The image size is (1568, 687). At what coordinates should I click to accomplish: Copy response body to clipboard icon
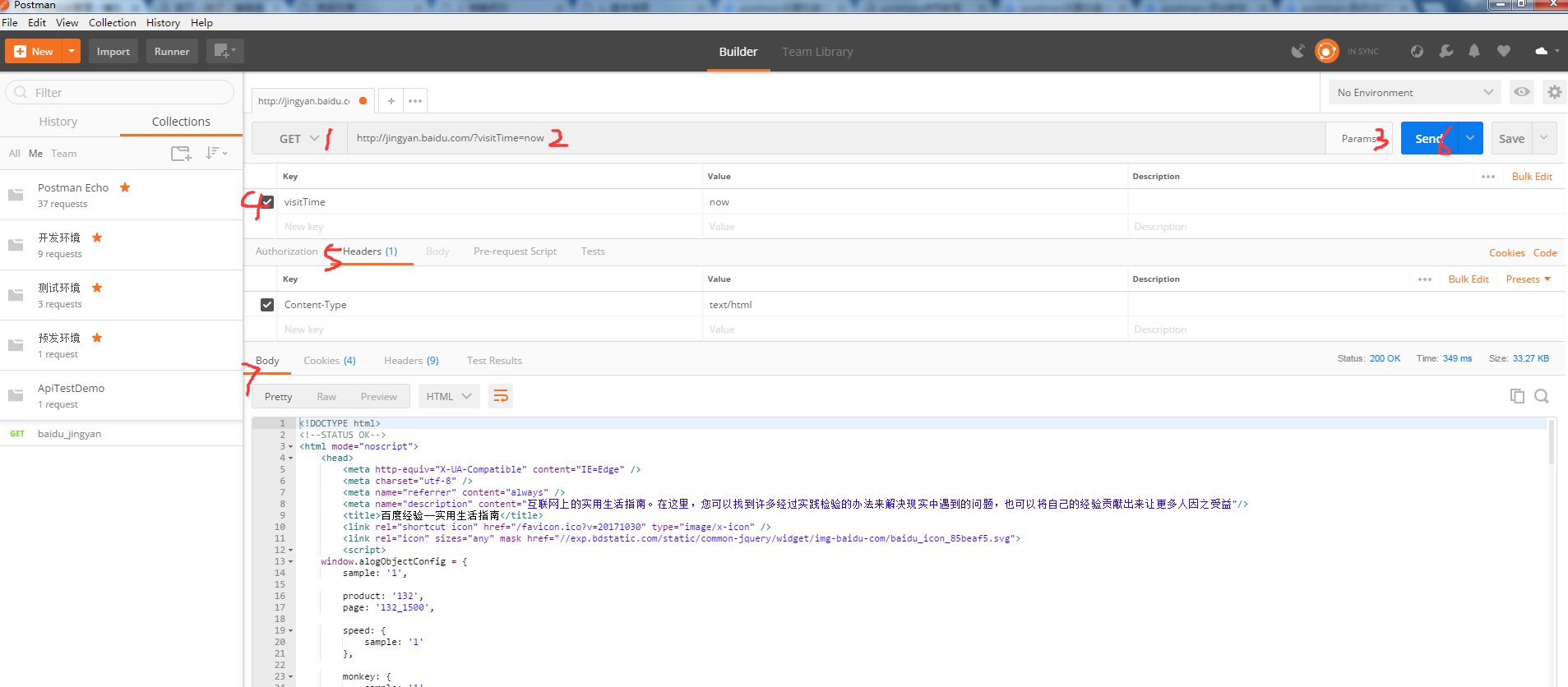tap(1517, 396)
